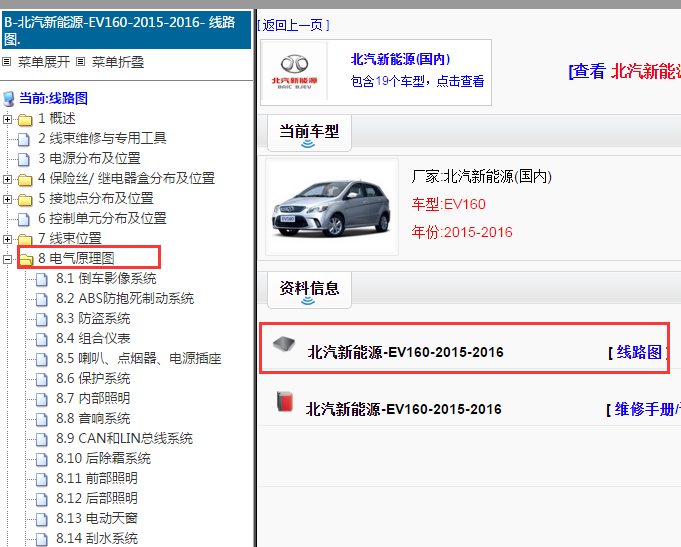This screenshot has height=547, width=681.
Task: Click the page icon of '8.10 后除霜系统'
Action: (42, 459)
